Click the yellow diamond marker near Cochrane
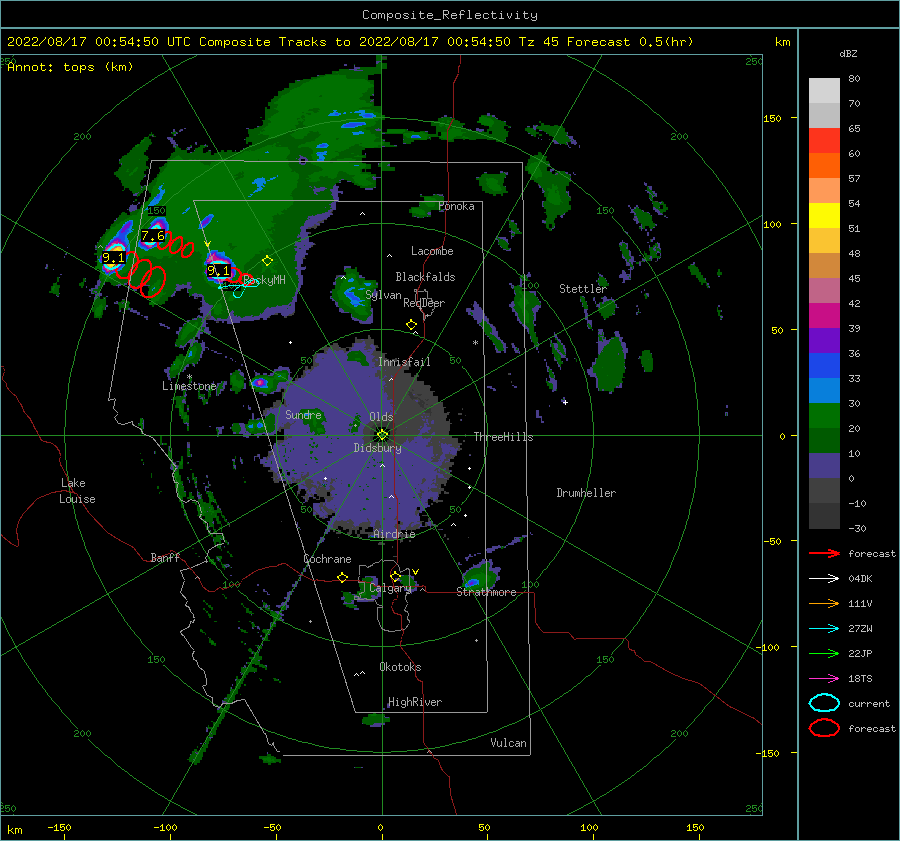The height and width of the screenshot is (841, 900). click(343, 578)
